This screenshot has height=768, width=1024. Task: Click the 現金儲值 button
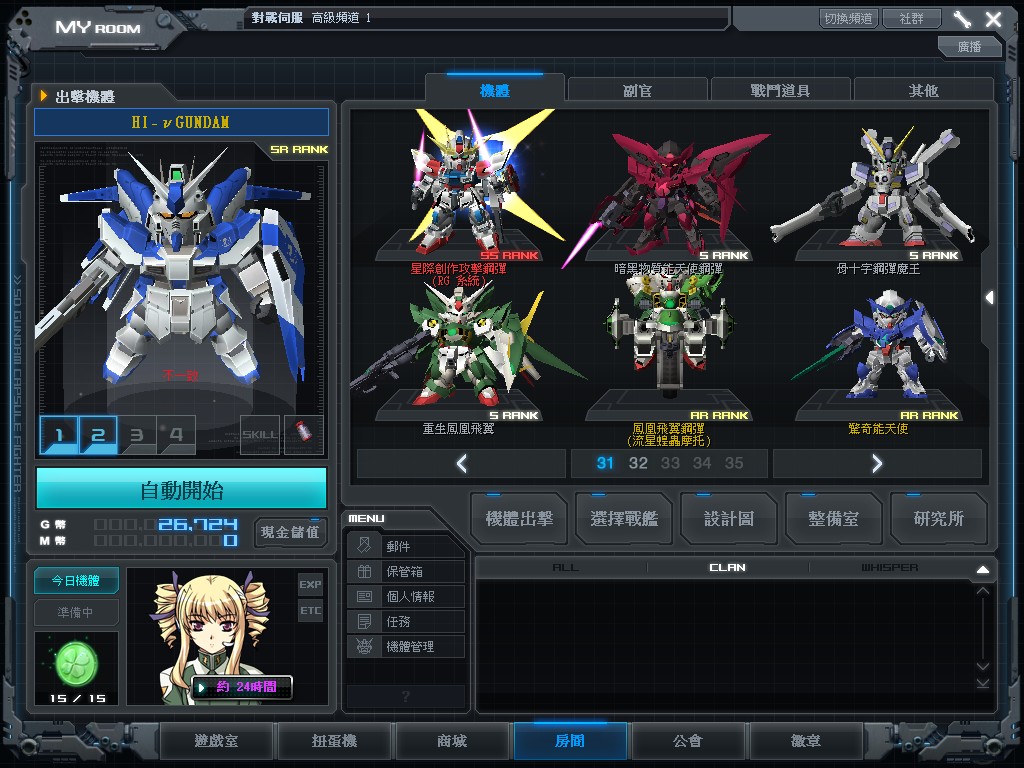[x=290, y=532]
